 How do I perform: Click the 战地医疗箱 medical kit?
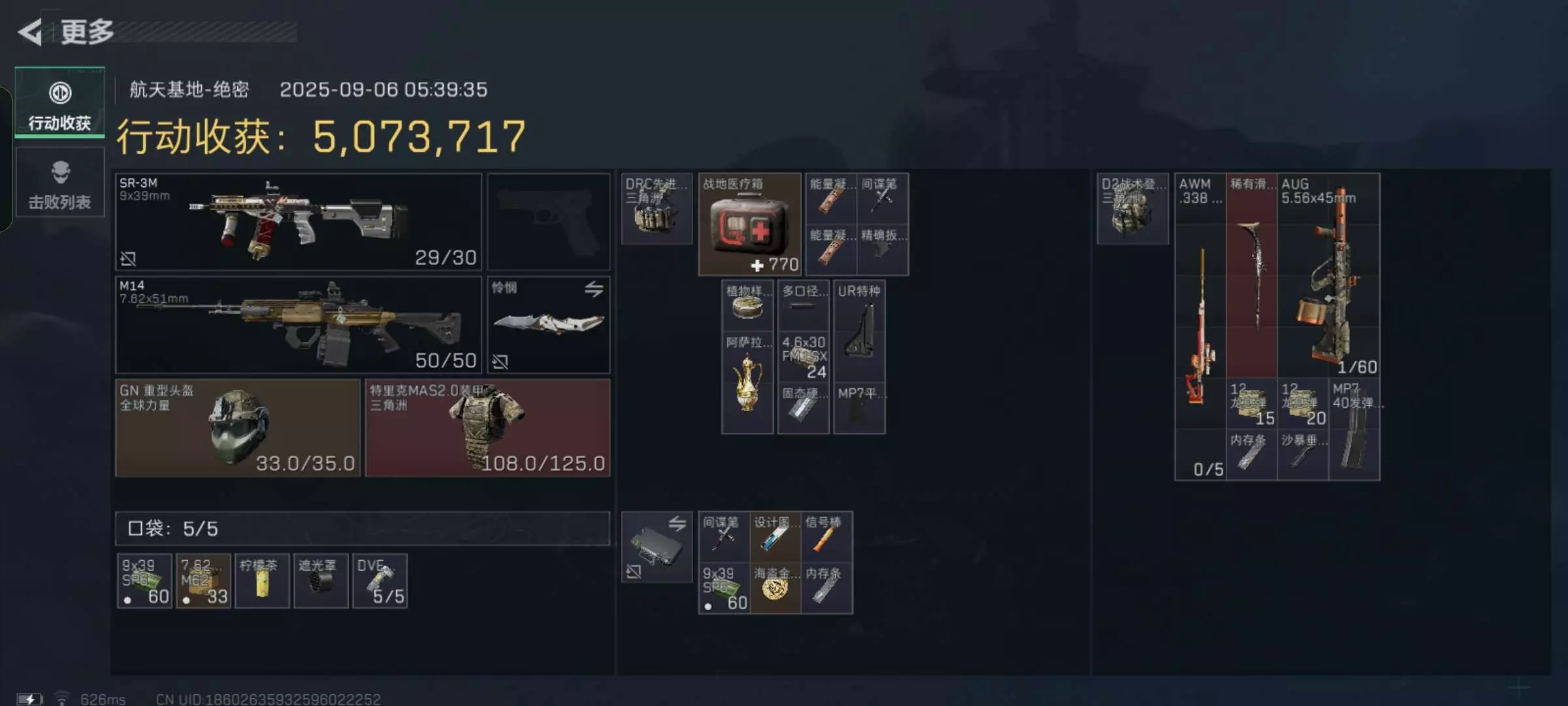(750, 224)
